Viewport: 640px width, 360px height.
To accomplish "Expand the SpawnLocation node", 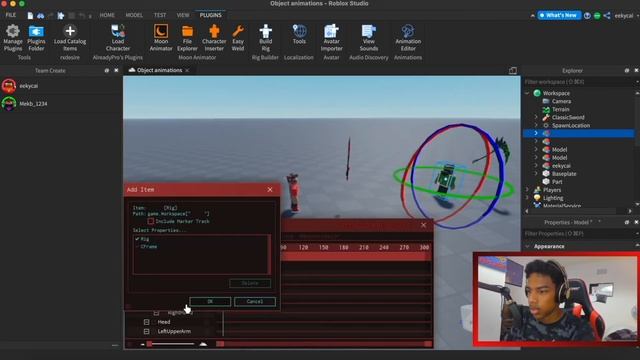I will (536, 125).
